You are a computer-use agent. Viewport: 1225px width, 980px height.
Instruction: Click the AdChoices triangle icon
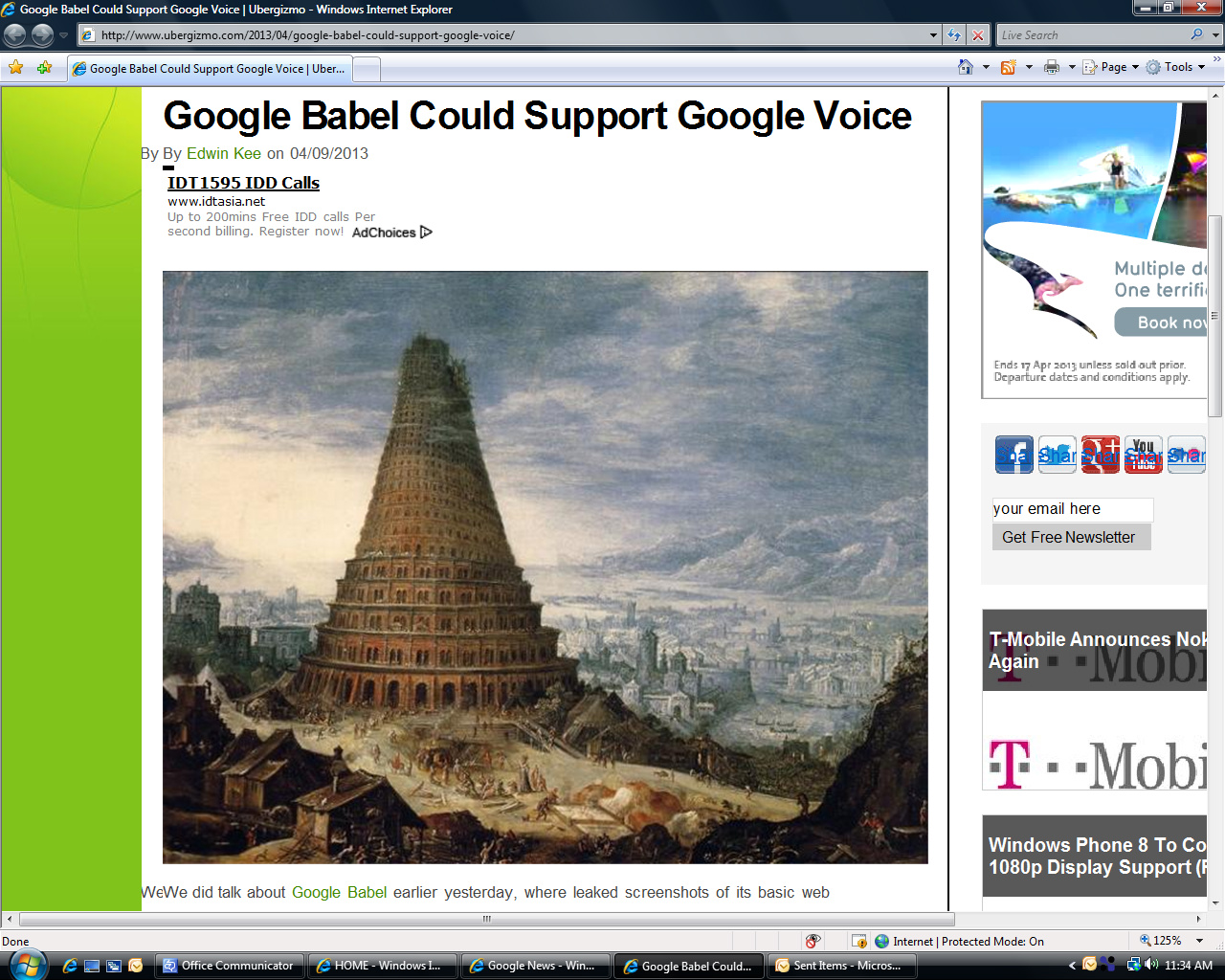(426, 233)
